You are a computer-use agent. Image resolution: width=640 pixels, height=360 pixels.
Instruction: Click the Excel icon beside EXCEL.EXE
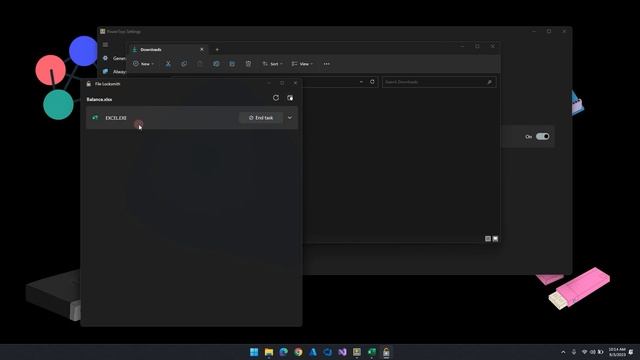pyautogui.click(x=95, y=118)
